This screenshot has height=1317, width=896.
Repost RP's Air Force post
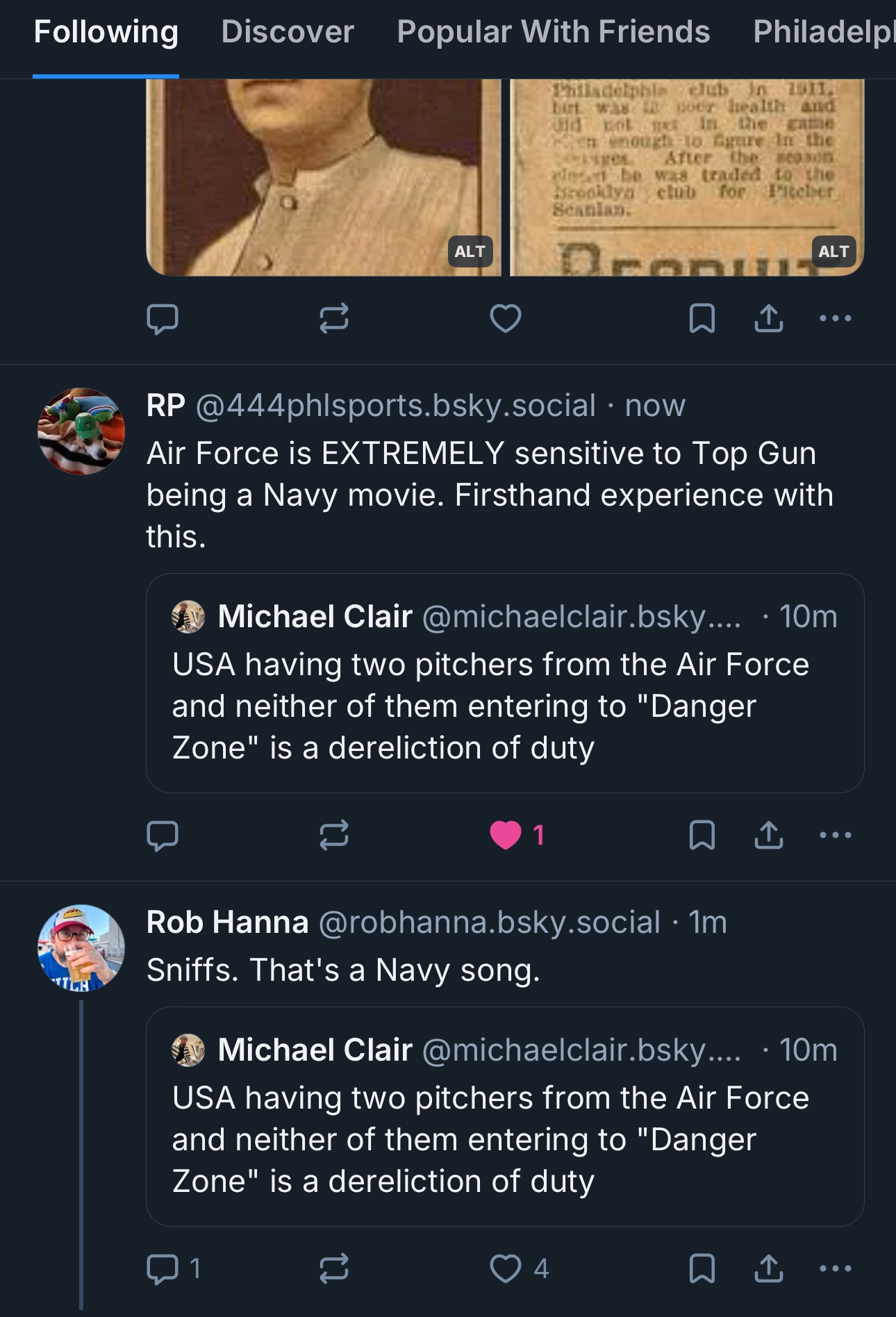point(333,835)
